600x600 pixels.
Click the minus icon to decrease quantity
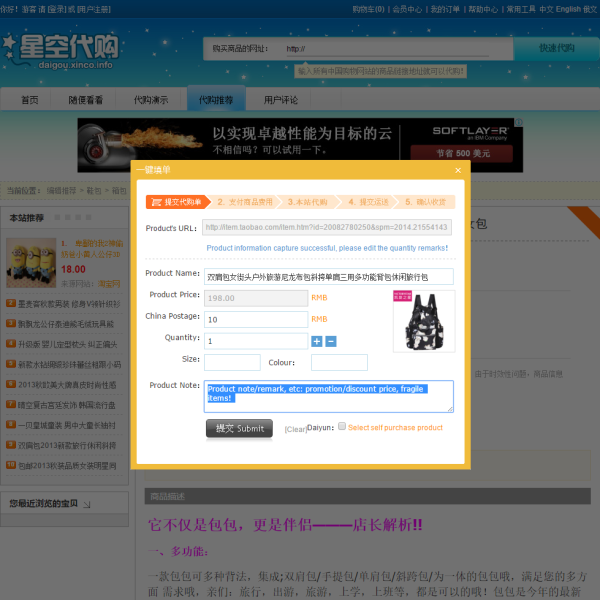[x=331, y=341]
